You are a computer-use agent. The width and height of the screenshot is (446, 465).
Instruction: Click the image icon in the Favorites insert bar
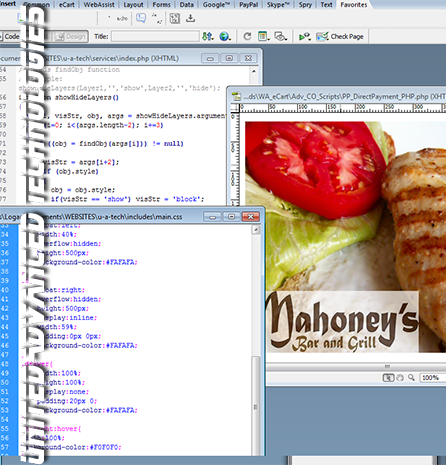click(21, 18)
